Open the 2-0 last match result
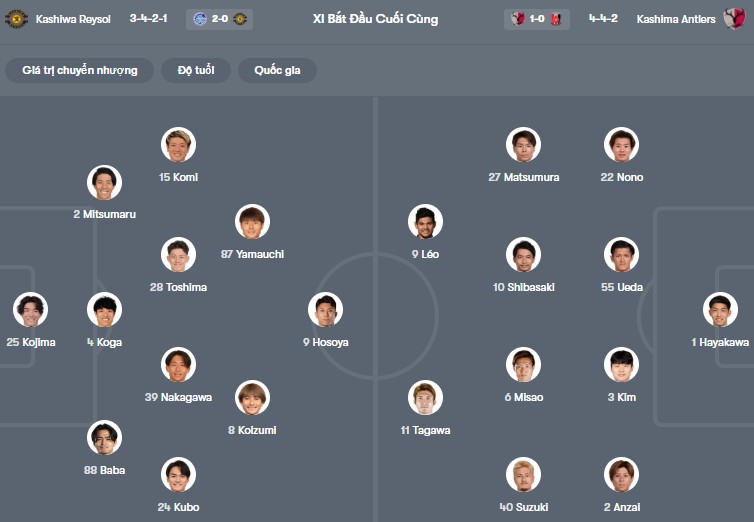754x522 pixels. coord(219,19)
